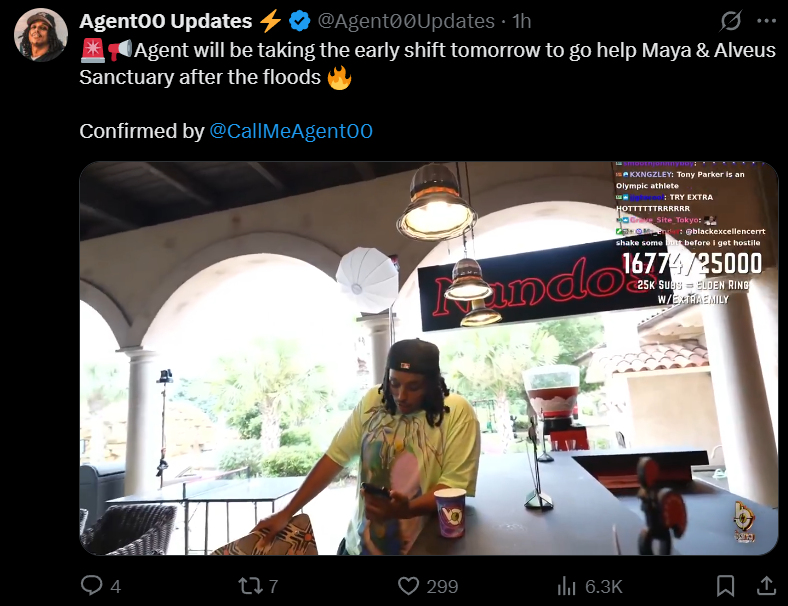Image resolution: width=788 pixels, height=606 pixels.
Task: Like the tweet with heart icon
Action: click(x=408, y=585)
